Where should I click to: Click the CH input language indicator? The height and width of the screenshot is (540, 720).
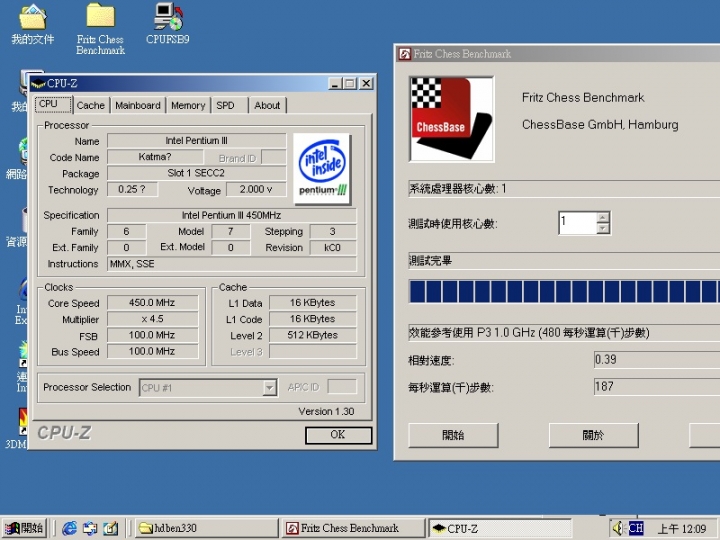point(636,528)
